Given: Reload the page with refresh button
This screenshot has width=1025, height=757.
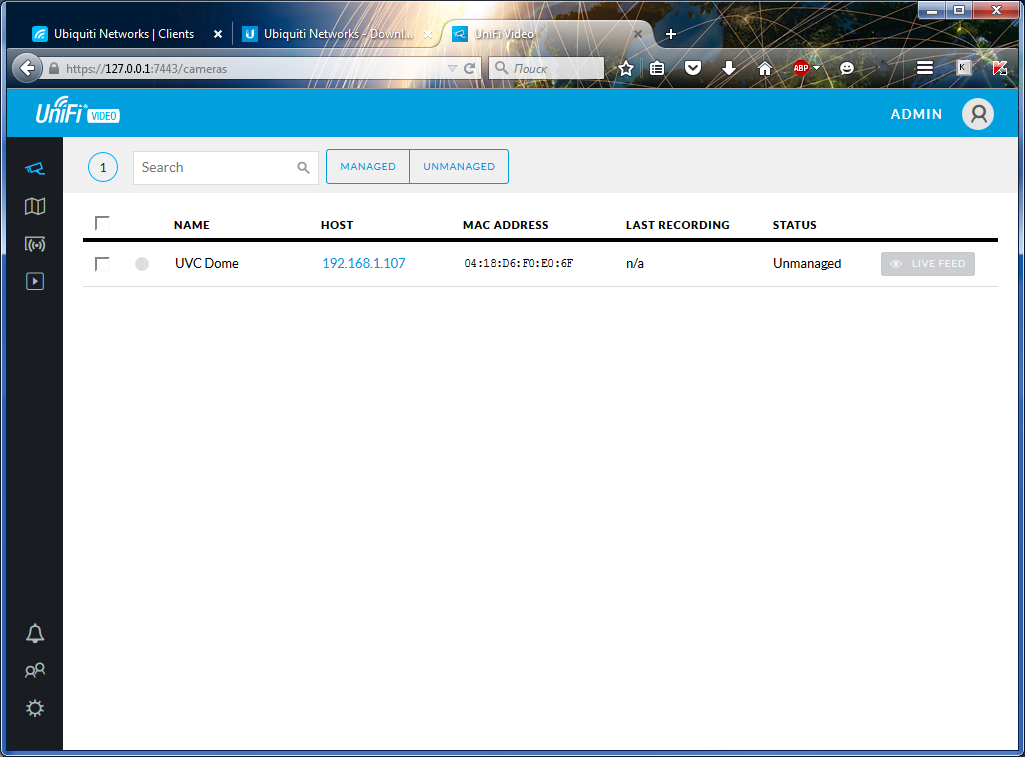Looking at the screenshot, I should click(469, 69).
